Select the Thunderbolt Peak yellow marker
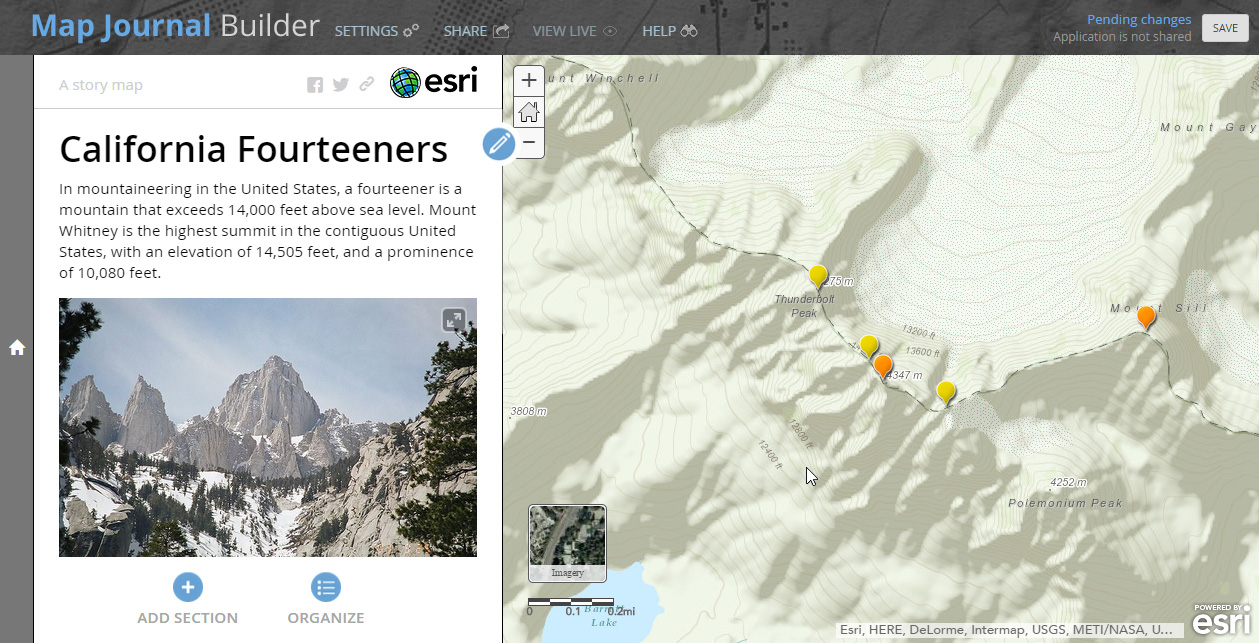Viewport: 1259px width, 643px height. pos(818,277)
